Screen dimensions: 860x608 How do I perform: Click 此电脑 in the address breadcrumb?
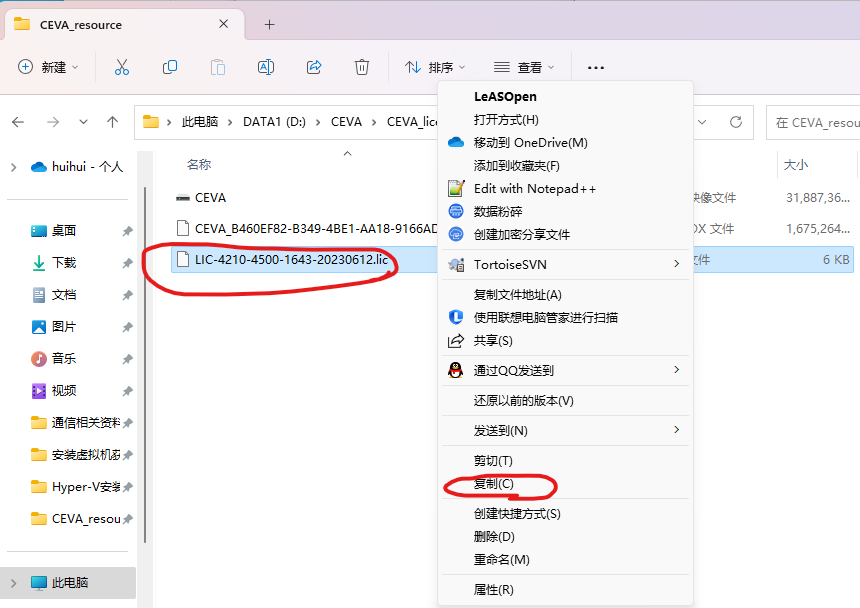[x=200, y=122]
